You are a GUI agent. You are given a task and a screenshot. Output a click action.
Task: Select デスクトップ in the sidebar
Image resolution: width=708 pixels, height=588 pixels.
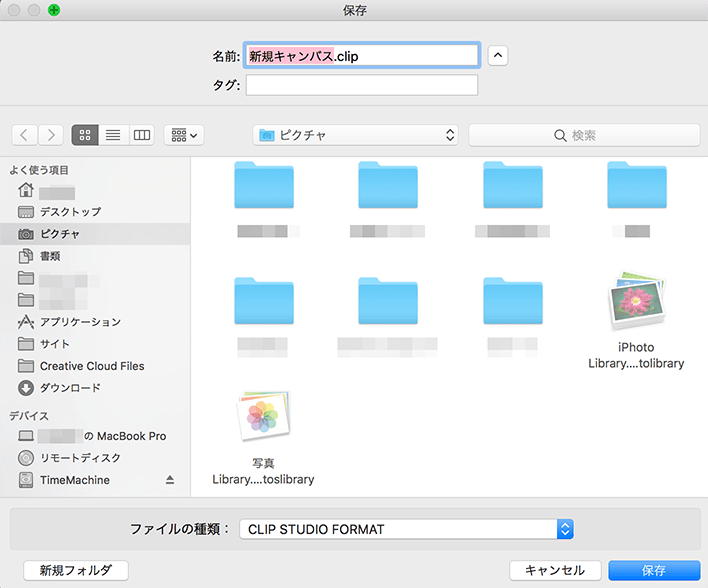click(70, 212)
